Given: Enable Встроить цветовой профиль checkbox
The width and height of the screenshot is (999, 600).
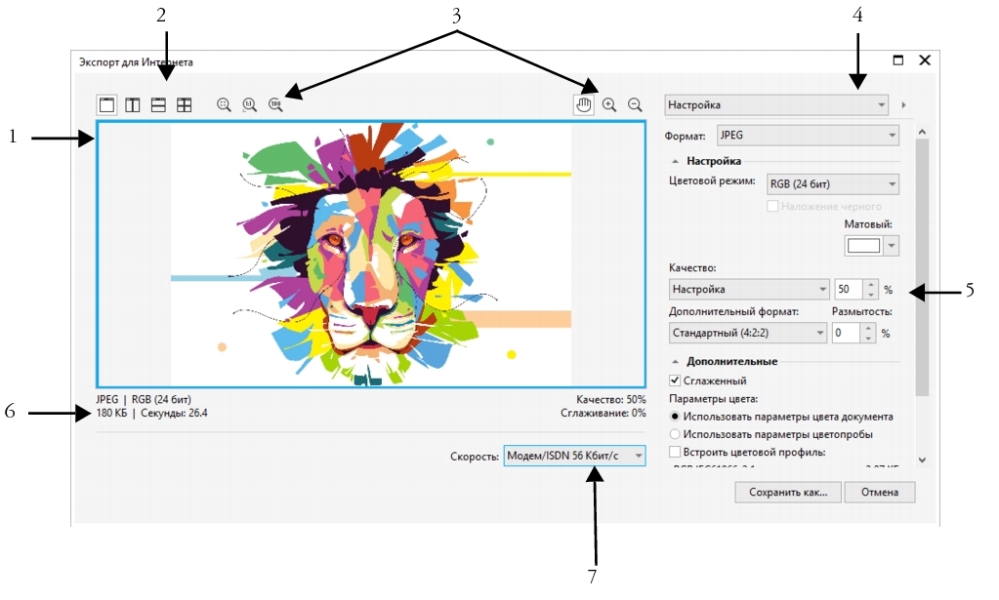Looking at the screenshot, I should coord(675,452).
